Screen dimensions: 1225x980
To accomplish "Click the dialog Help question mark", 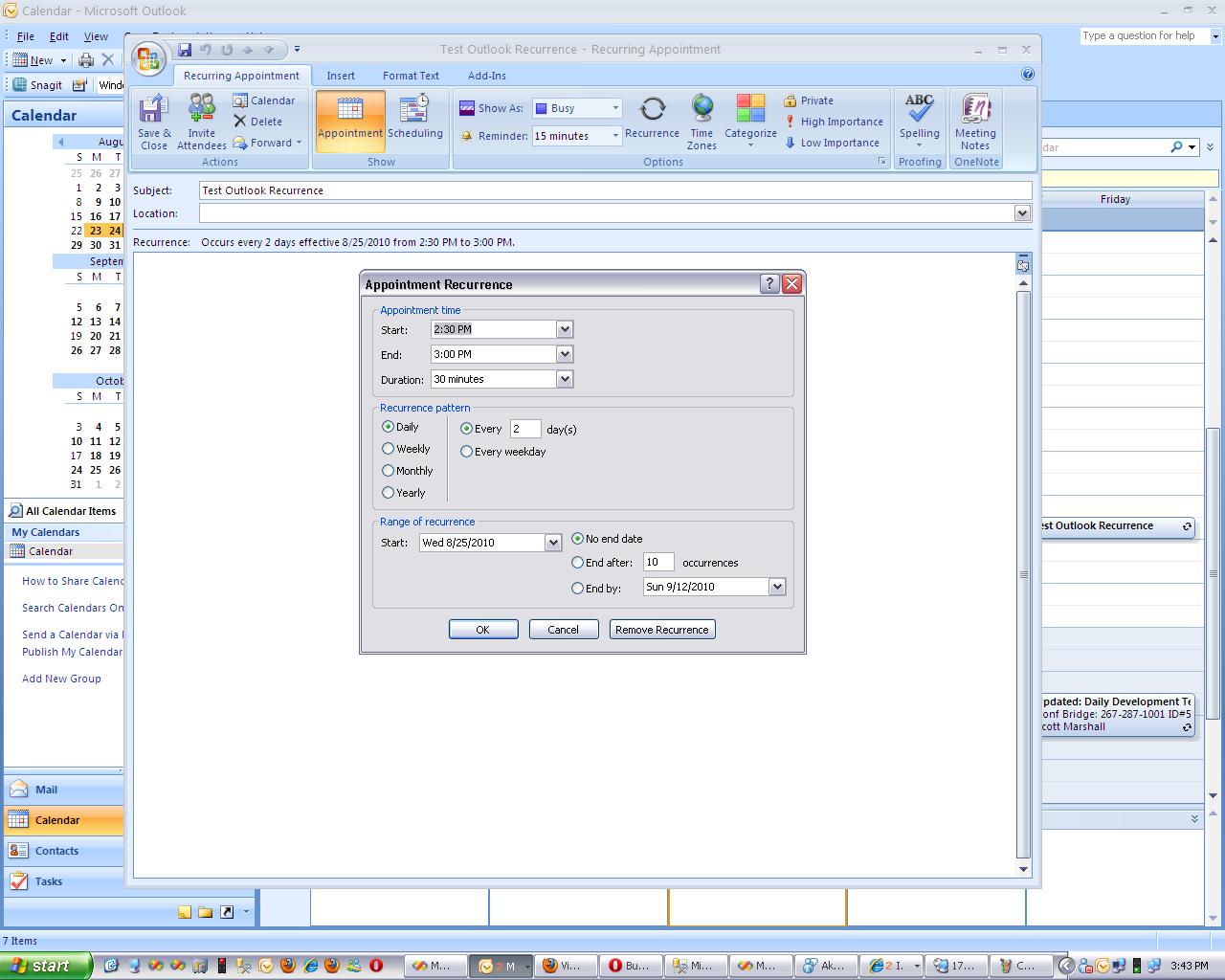I will (769, 283).
